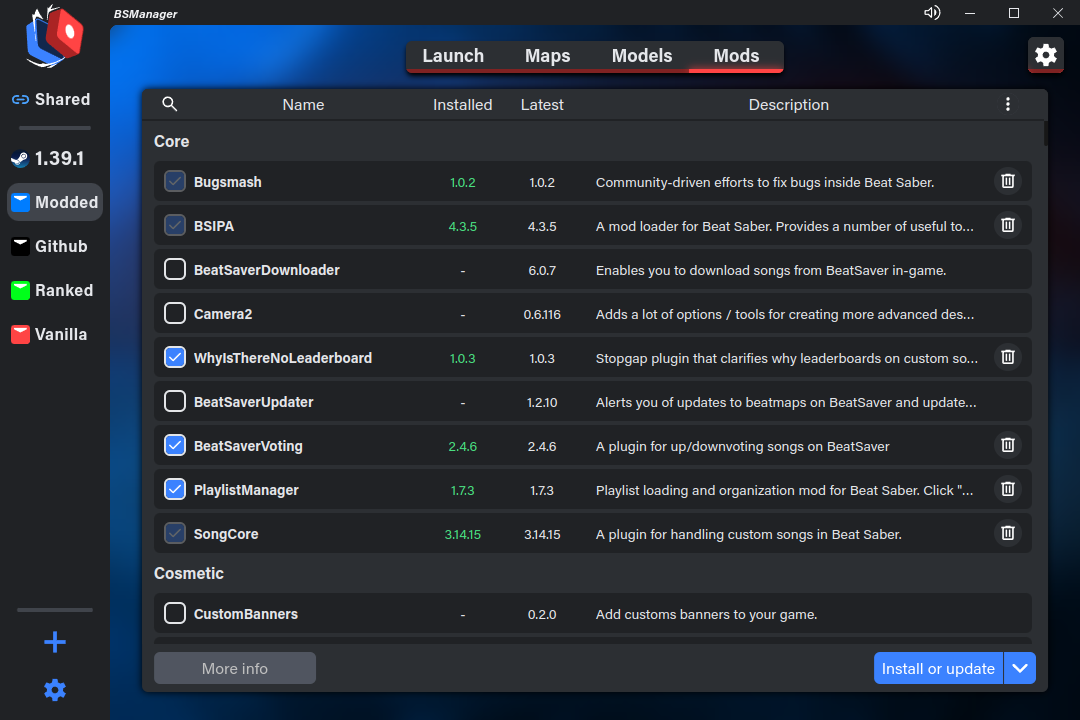Click the More info button
Image resolution: width=1080 pixels, height=720 pixels.
click(x=234, y=668)
